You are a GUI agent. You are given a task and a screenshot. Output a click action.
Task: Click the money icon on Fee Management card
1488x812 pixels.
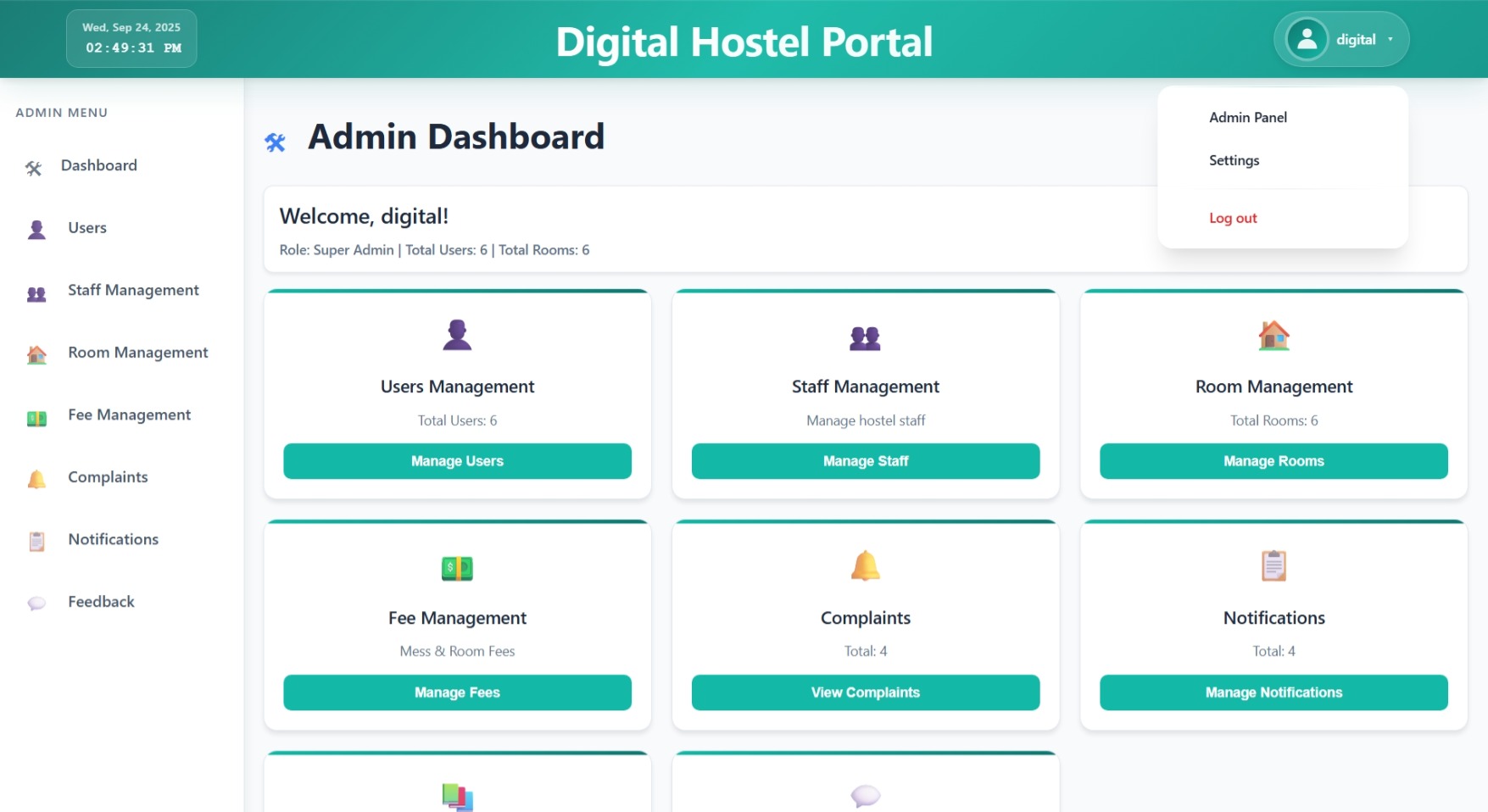(457, 567)
